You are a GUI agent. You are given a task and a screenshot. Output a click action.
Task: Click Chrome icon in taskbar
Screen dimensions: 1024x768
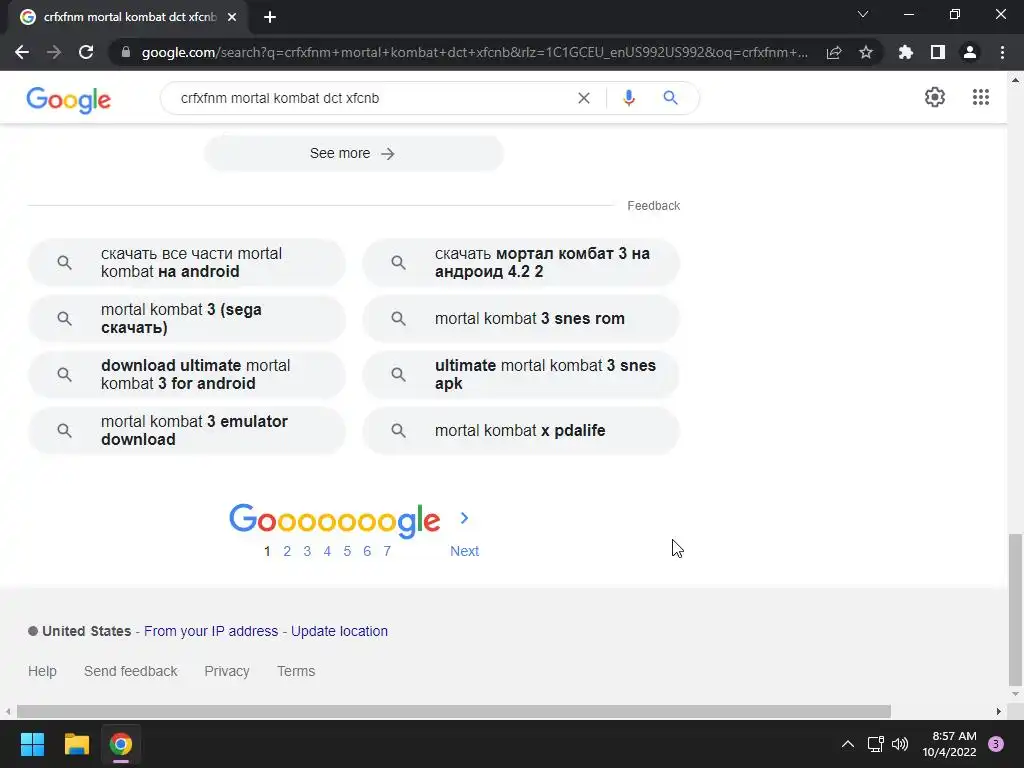coord(121,744)
